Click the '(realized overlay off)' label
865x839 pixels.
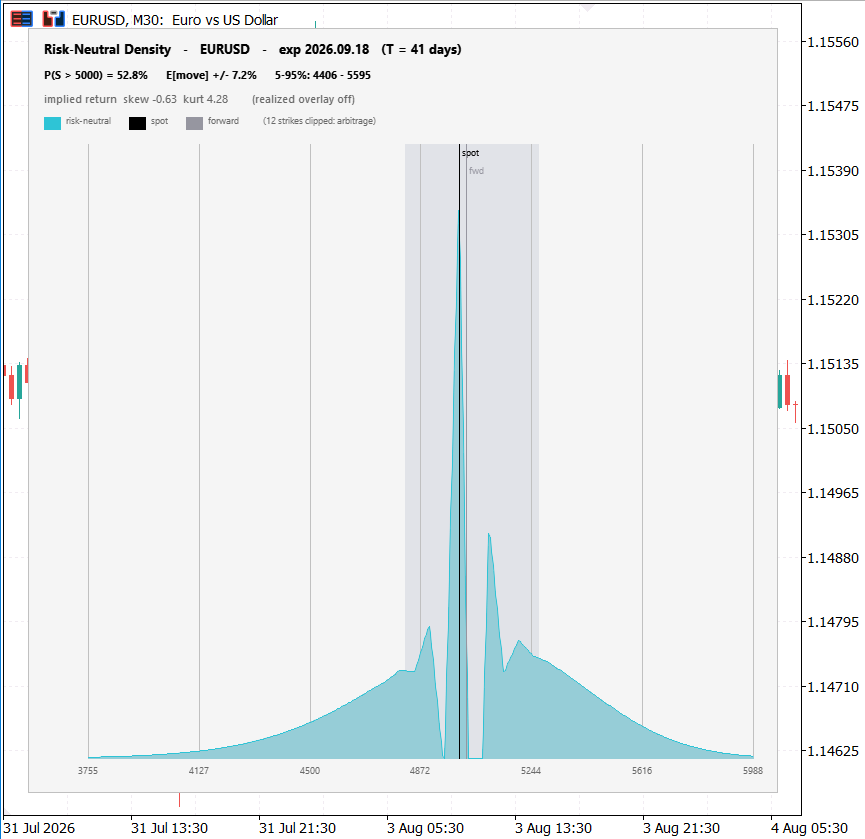(x=303, y=99)
